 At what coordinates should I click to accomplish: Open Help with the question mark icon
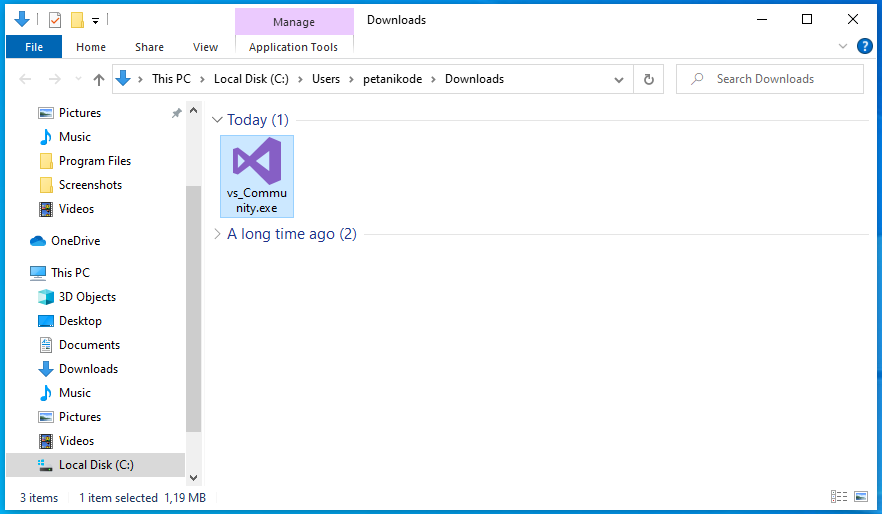(x=864, y=46)
